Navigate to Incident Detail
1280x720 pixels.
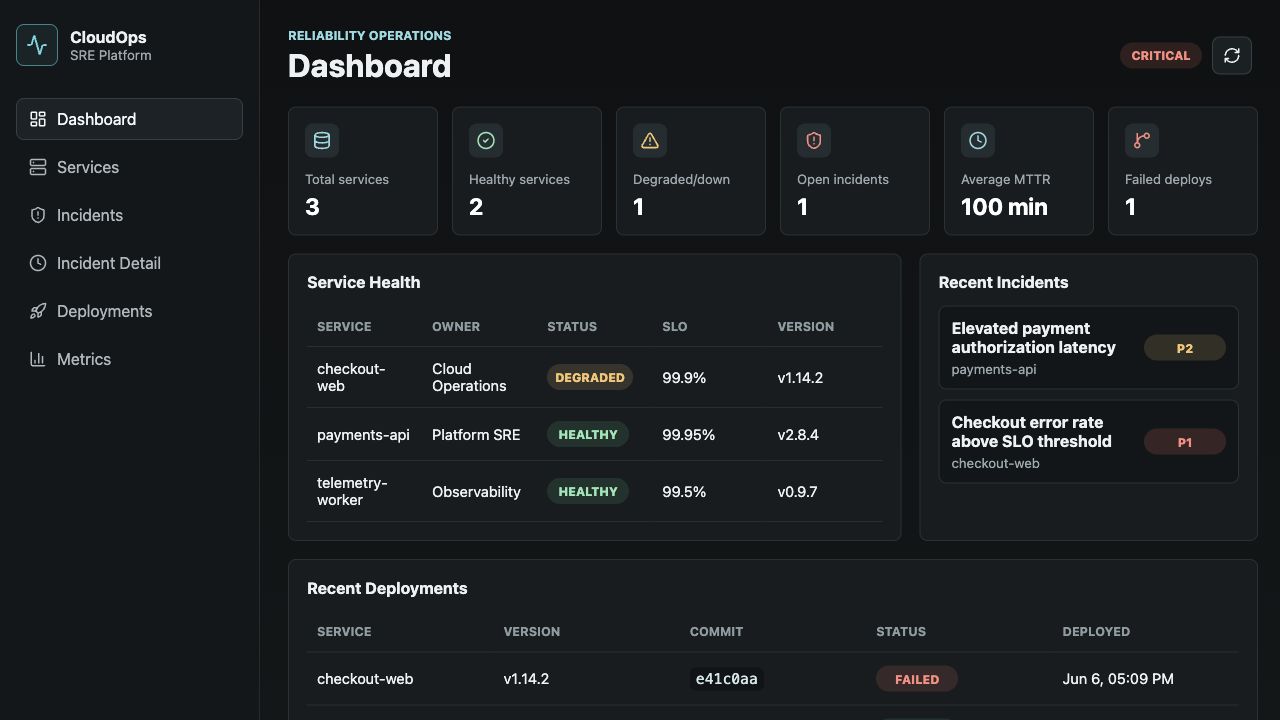(129, 263)
